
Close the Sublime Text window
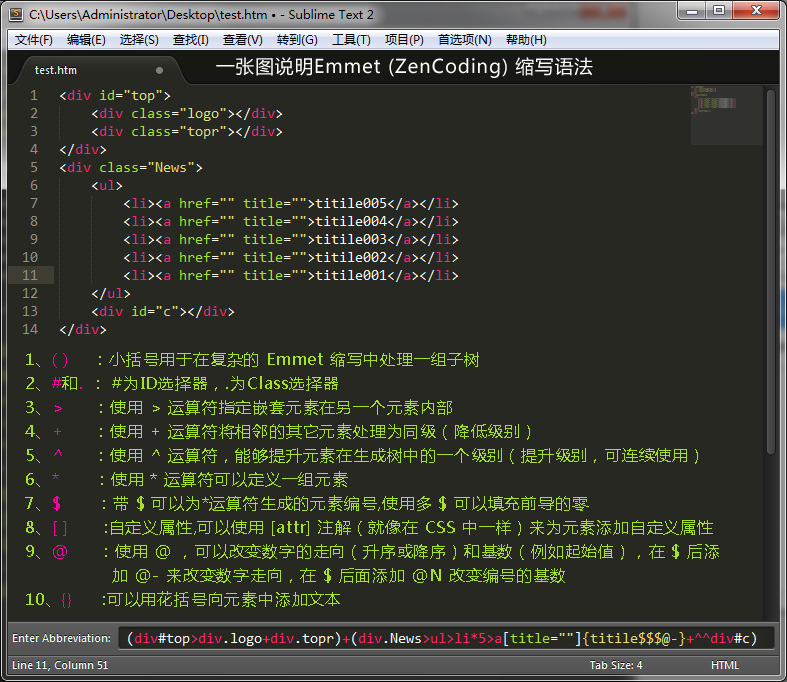757,11
